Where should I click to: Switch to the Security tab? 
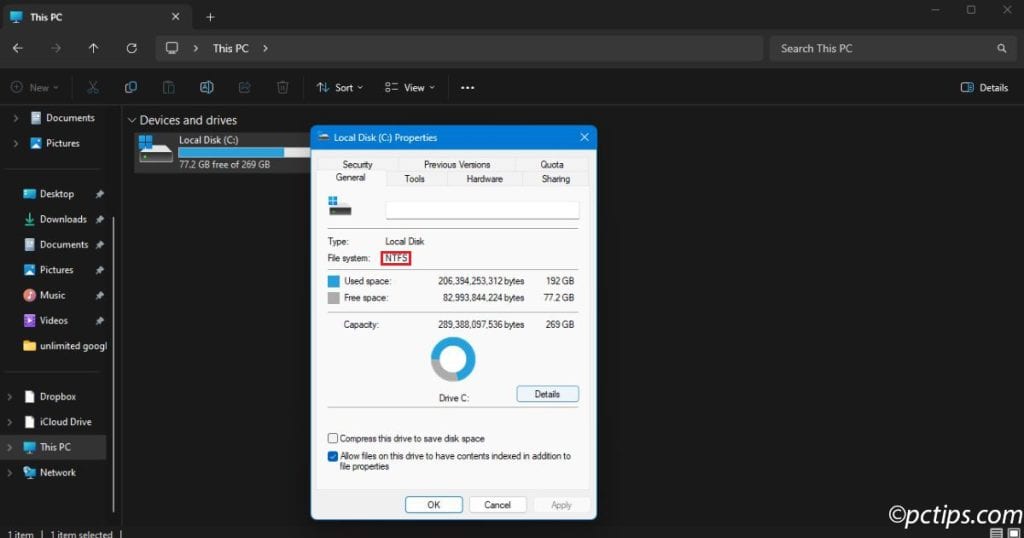pos(357,165)
